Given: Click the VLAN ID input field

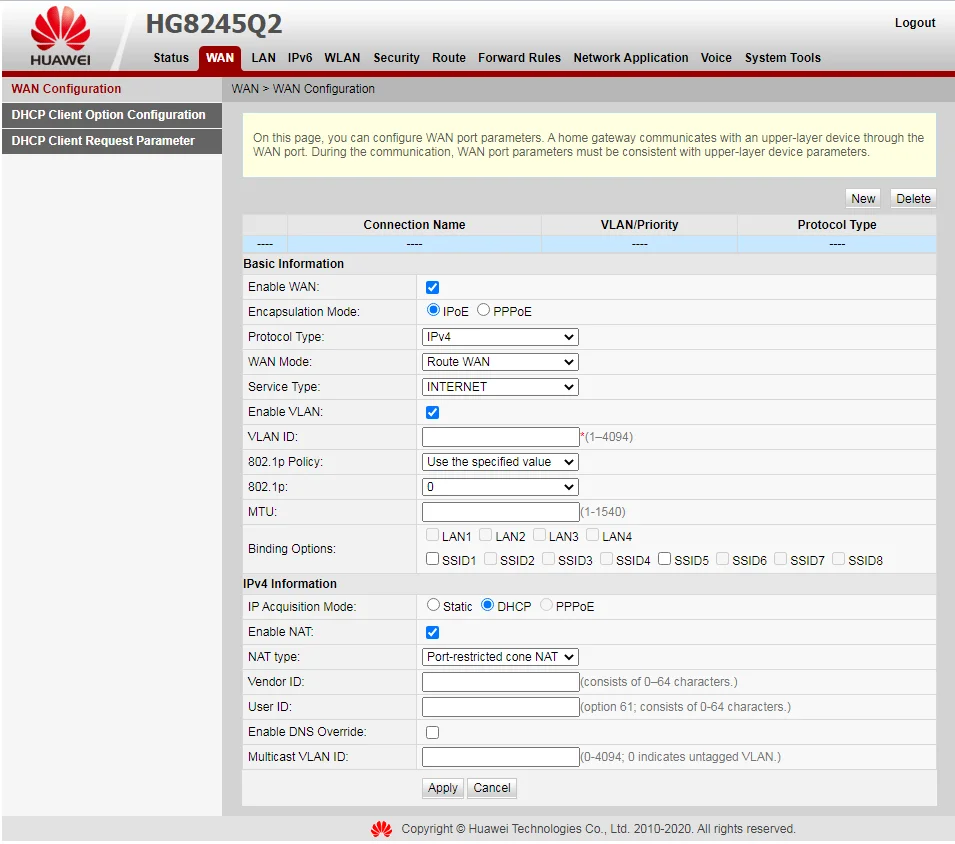Looking at the screenshot, I should (x=500, y=437).
